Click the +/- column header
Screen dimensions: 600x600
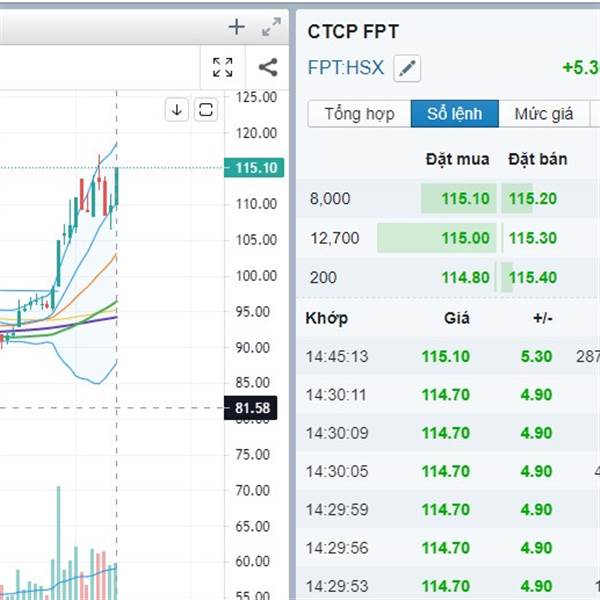[x=543, y=318]
